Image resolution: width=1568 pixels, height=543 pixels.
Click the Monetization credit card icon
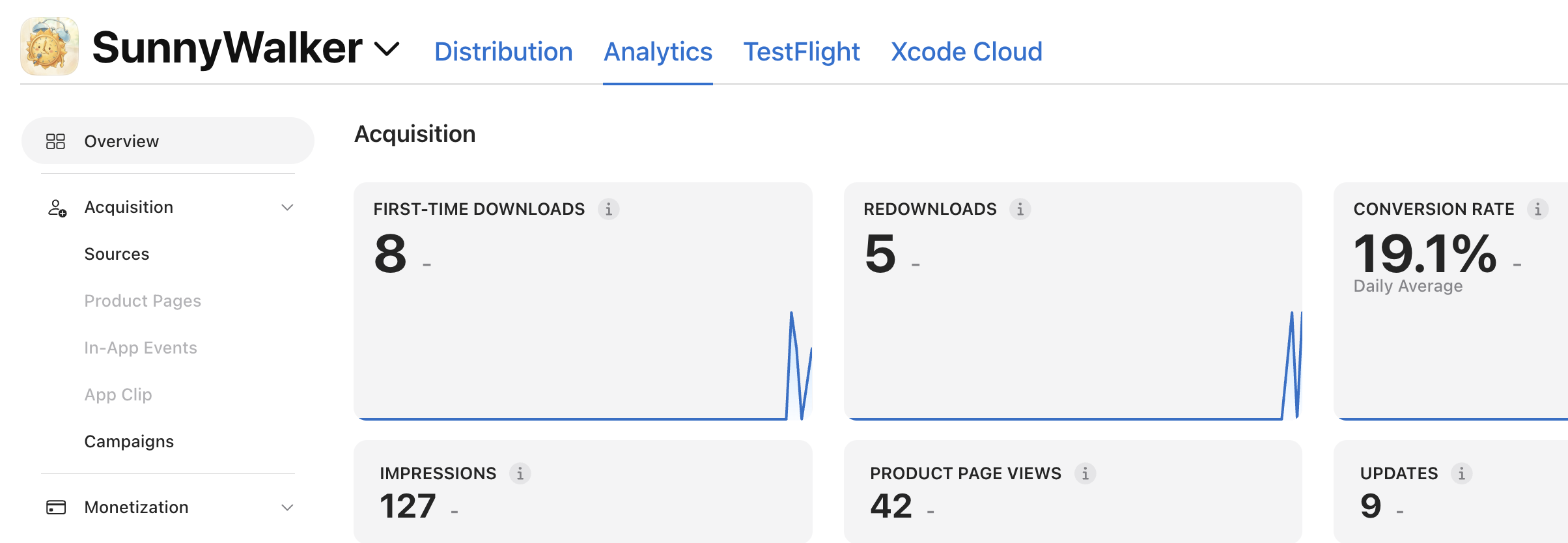click(56, 507)
